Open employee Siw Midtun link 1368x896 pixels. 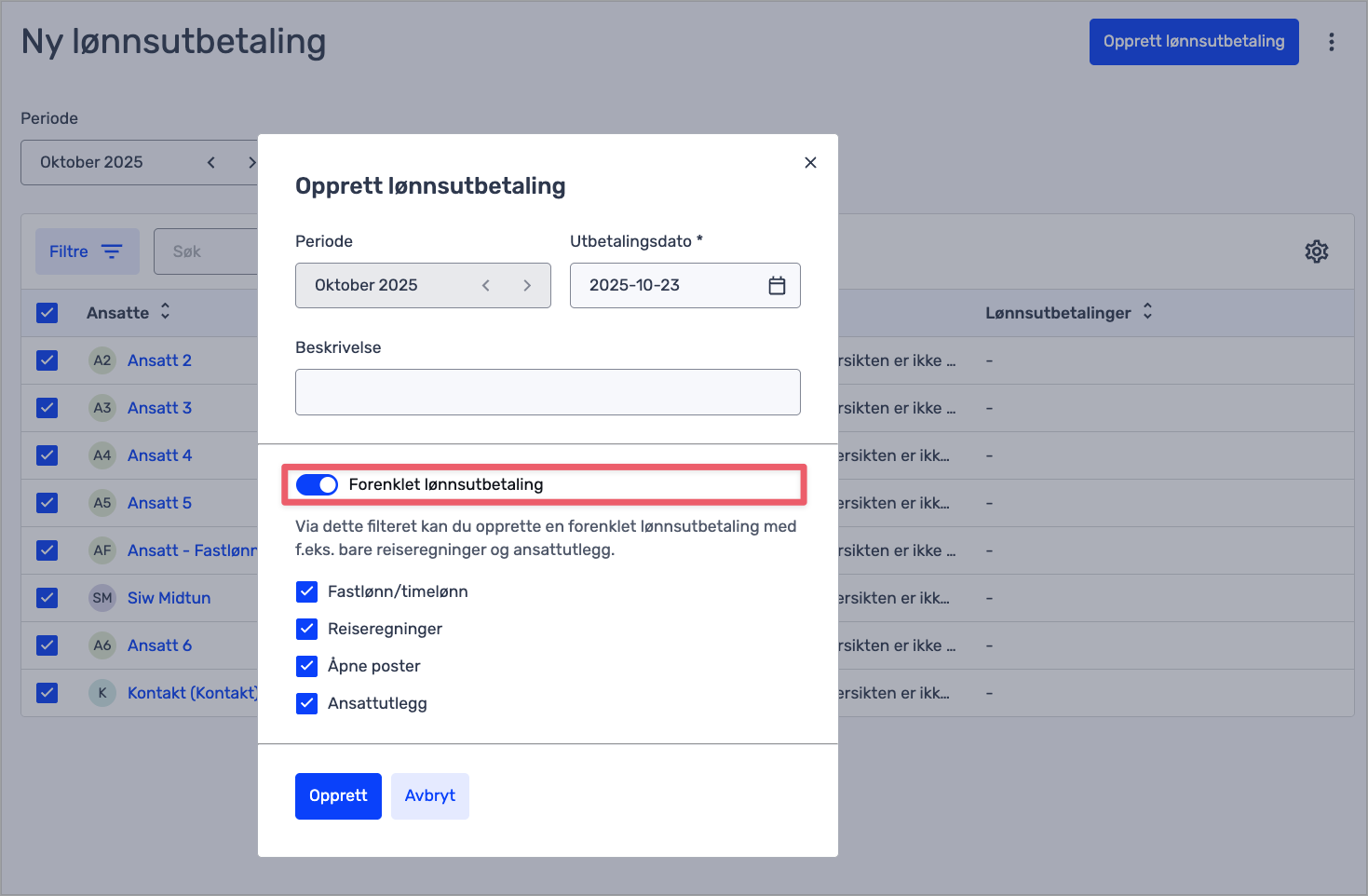[169, 598]
